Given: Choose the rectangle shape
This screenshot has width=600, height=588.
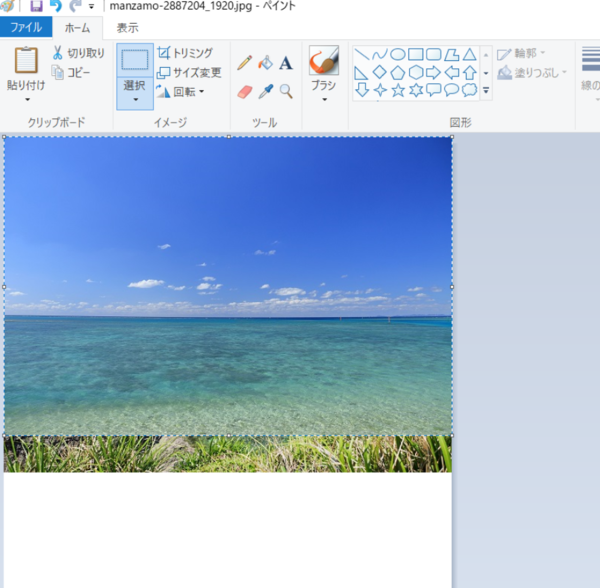Looking at the screenshot, I should (416, 54).
